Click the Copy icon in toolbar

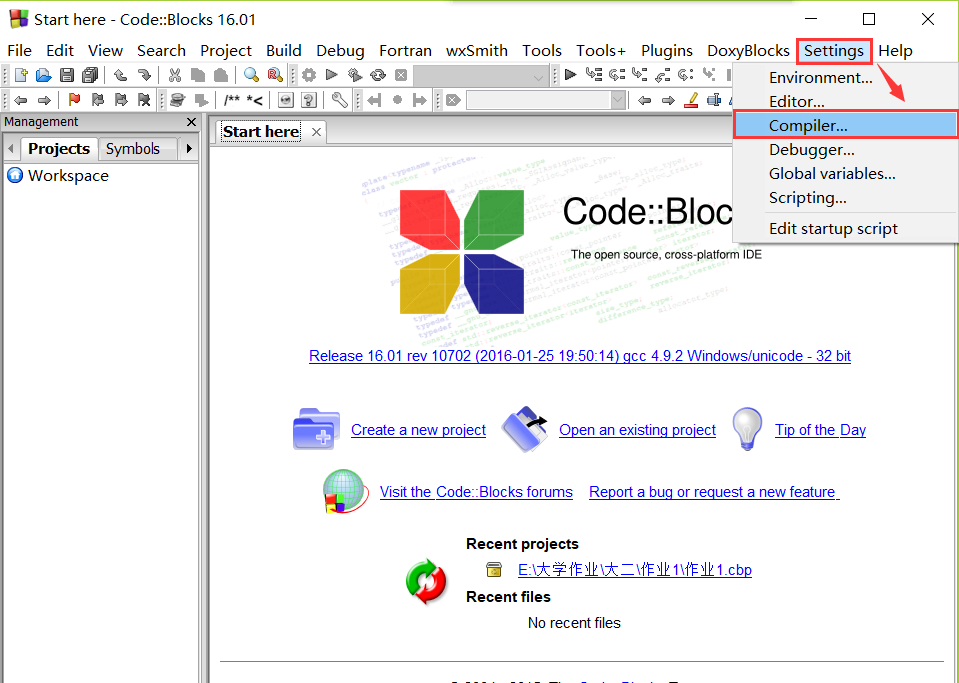tap(198, 75)
